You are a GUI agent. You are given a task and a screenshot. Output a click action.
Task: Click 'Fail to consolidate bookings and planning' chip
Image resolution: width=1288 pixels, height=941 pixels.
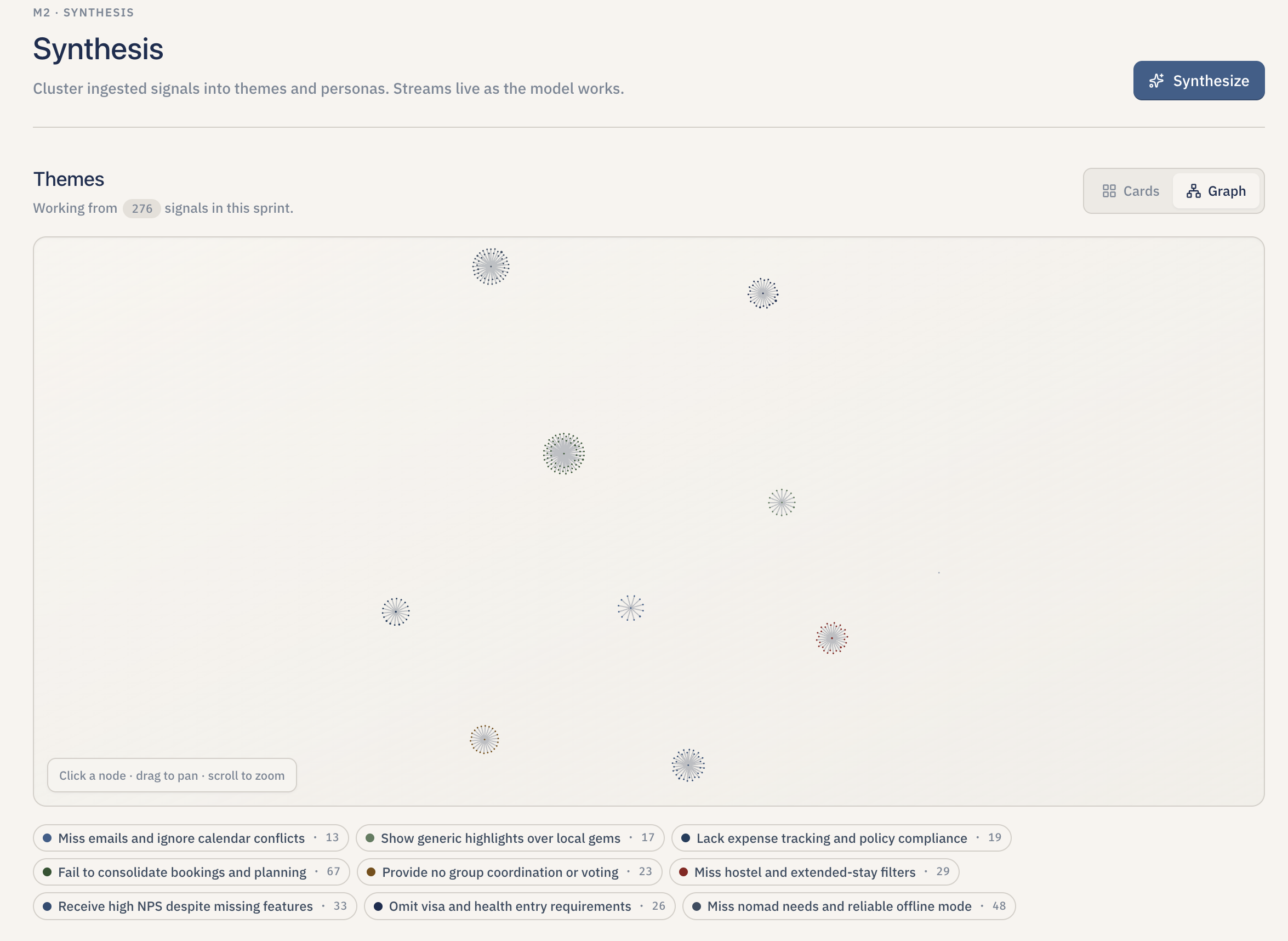[x=191, y=872]
